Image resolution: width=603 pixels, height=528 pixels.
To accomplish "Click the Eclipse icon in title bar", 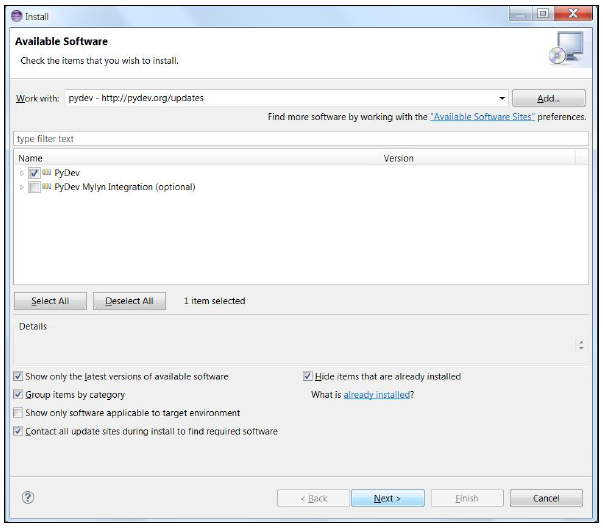I will pos(17,16).
